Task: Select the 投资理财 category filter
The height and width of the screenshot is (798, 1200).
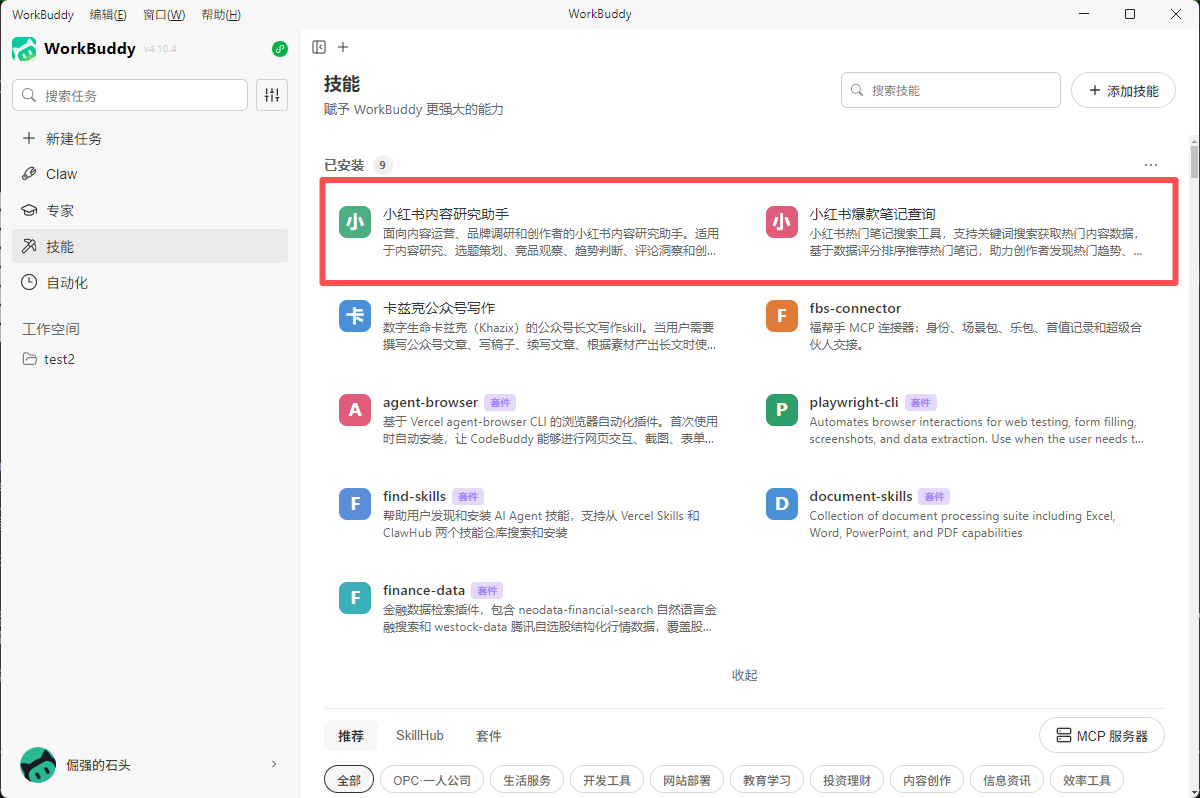Action: [x=847, y=780]
